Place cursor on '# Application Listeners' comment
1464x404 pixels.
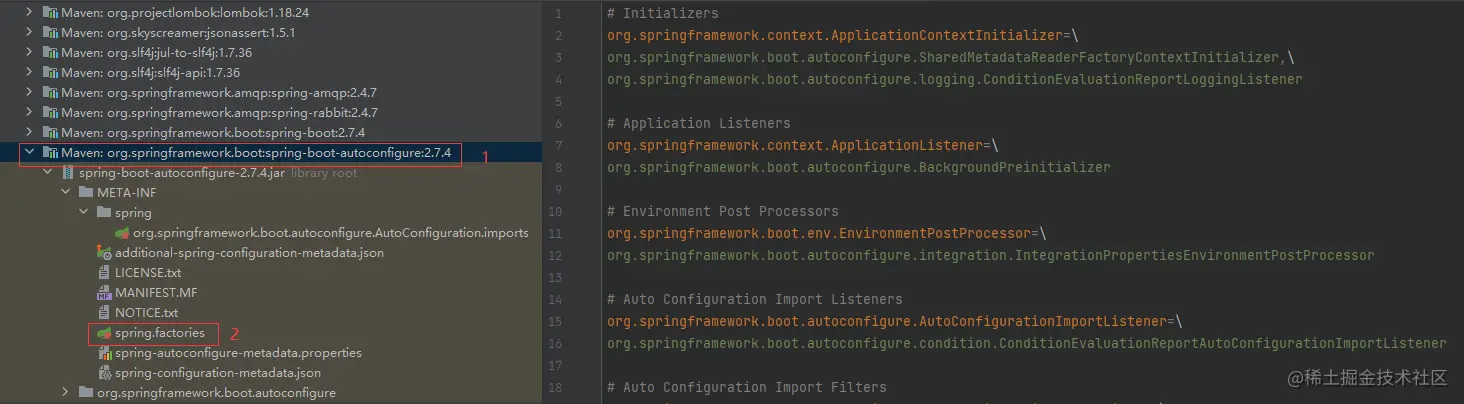pyautogui.click(x=698, y=123)
